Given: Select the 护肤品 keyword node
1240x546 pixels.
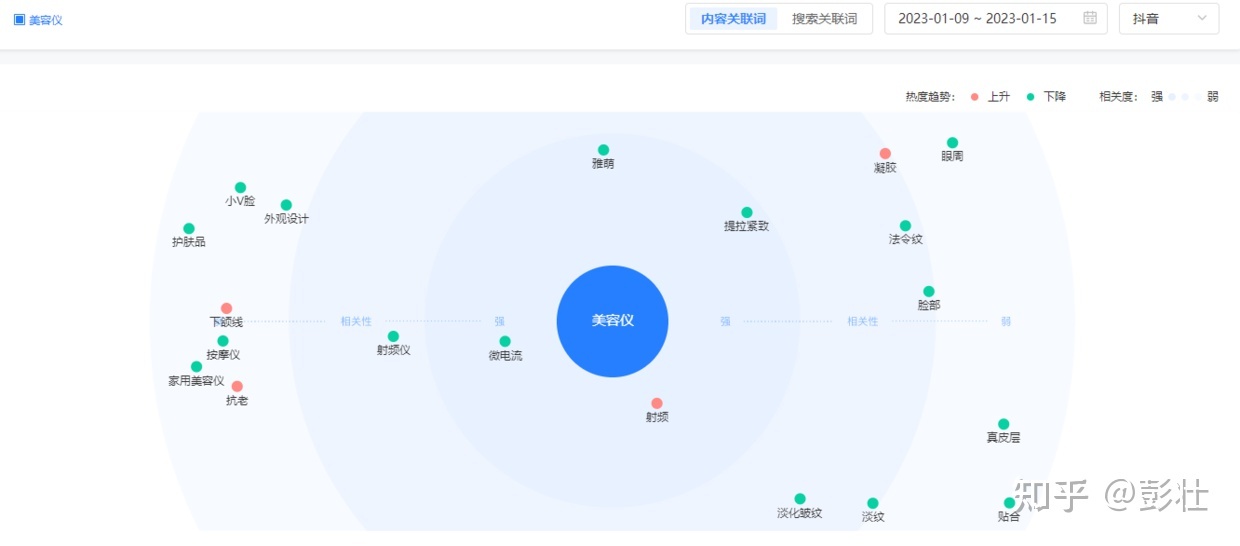Looking at the screenshot, I should [x=188, y=228].
